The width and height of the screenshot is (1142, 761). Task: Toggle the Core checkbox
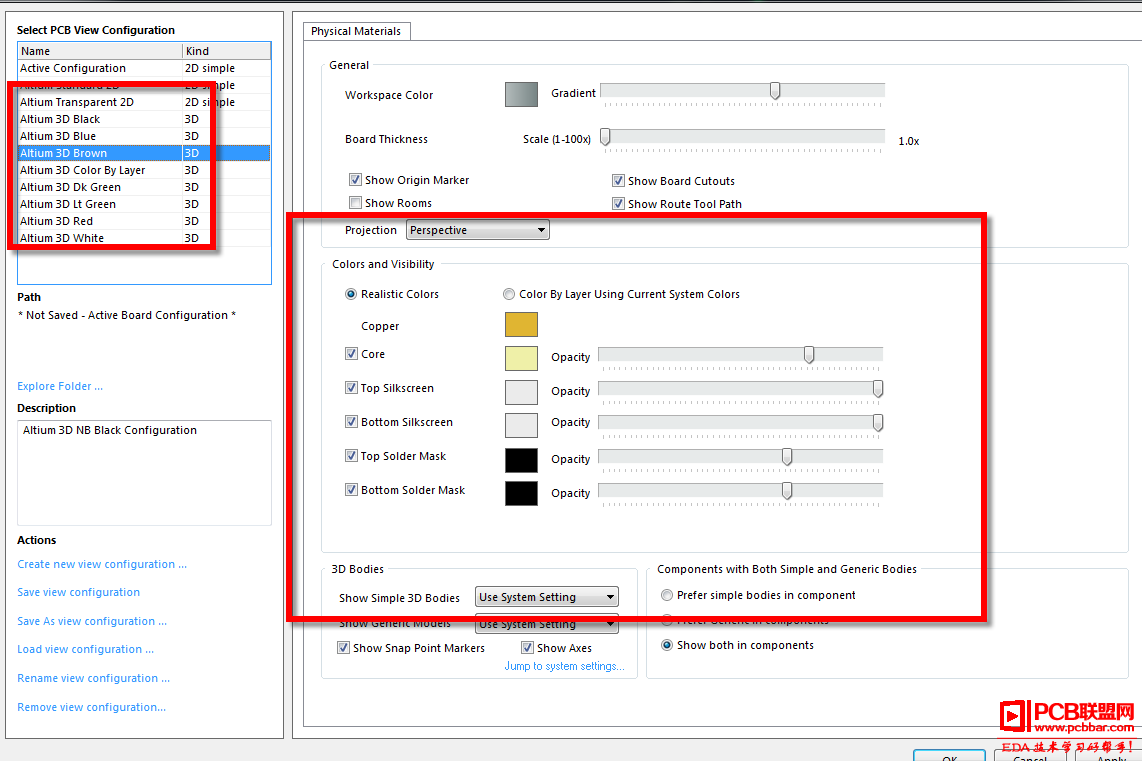[x=351, y=354]
